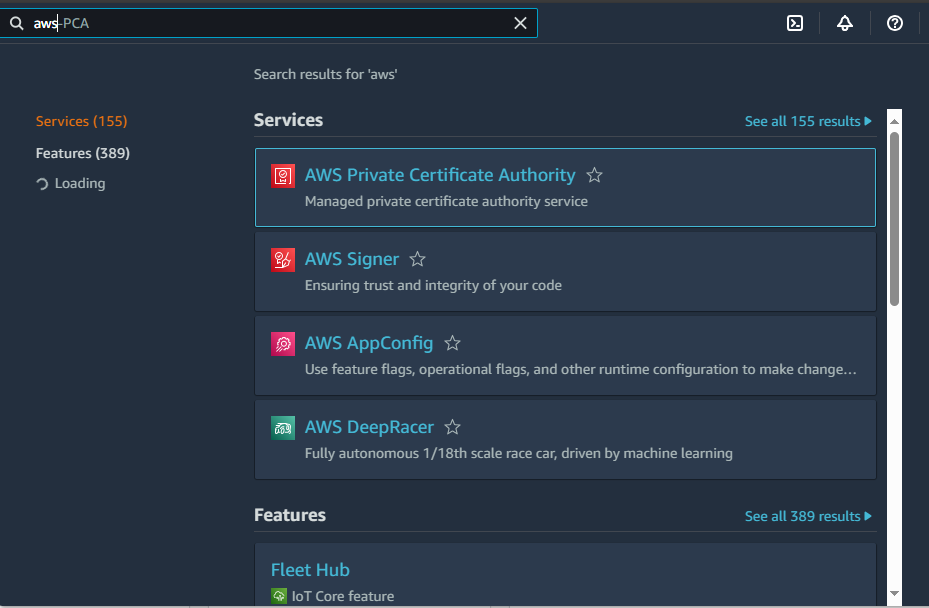The height and width of the screenshot is (608, 929).
Task: Open the help question mark icon
Action: coord(895,23)
